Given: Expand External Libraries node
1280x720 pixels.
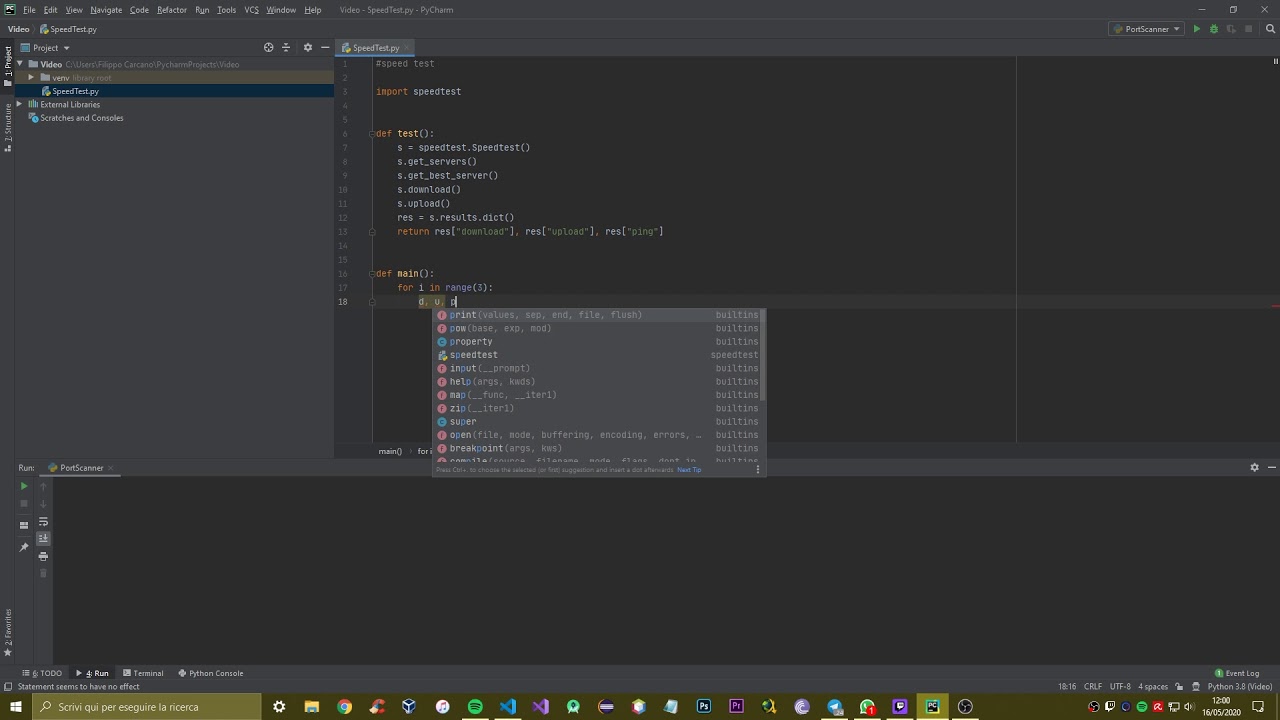Looking at the screenshot, I should [19, 104].
